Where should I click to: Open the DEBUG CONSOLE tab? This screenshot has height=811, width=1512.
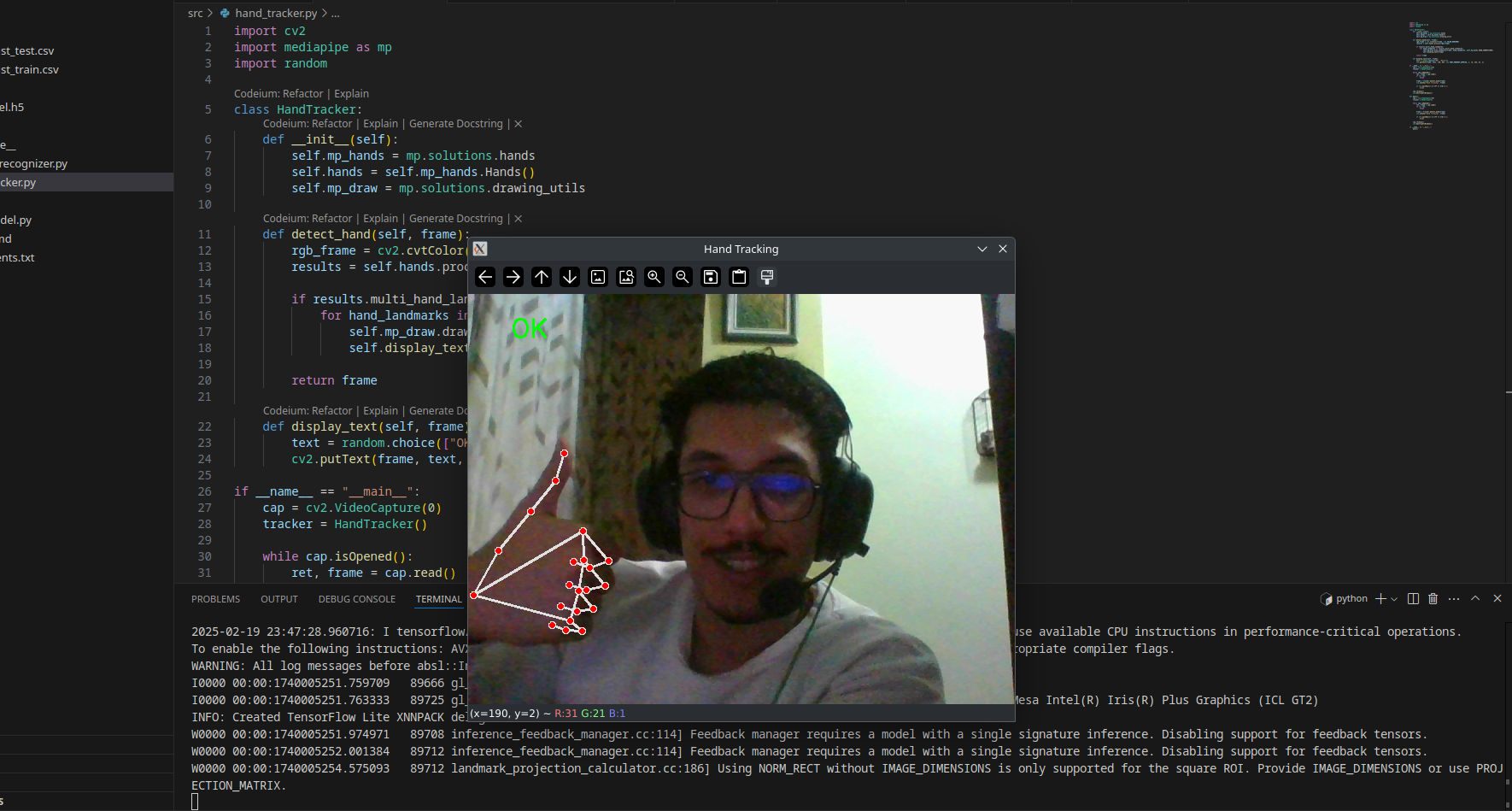[357, 599]
